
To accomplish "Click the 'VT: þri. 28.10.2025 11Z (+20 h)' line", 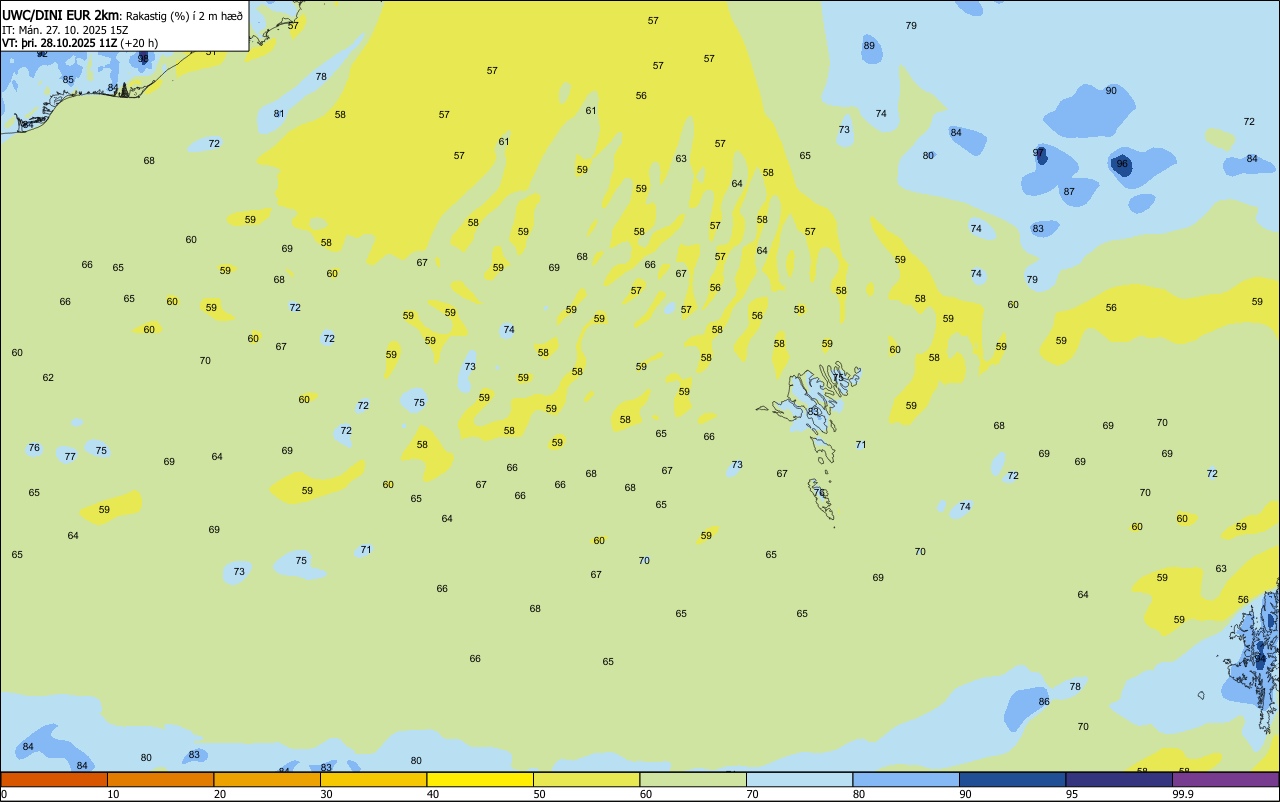I will 80,43.
